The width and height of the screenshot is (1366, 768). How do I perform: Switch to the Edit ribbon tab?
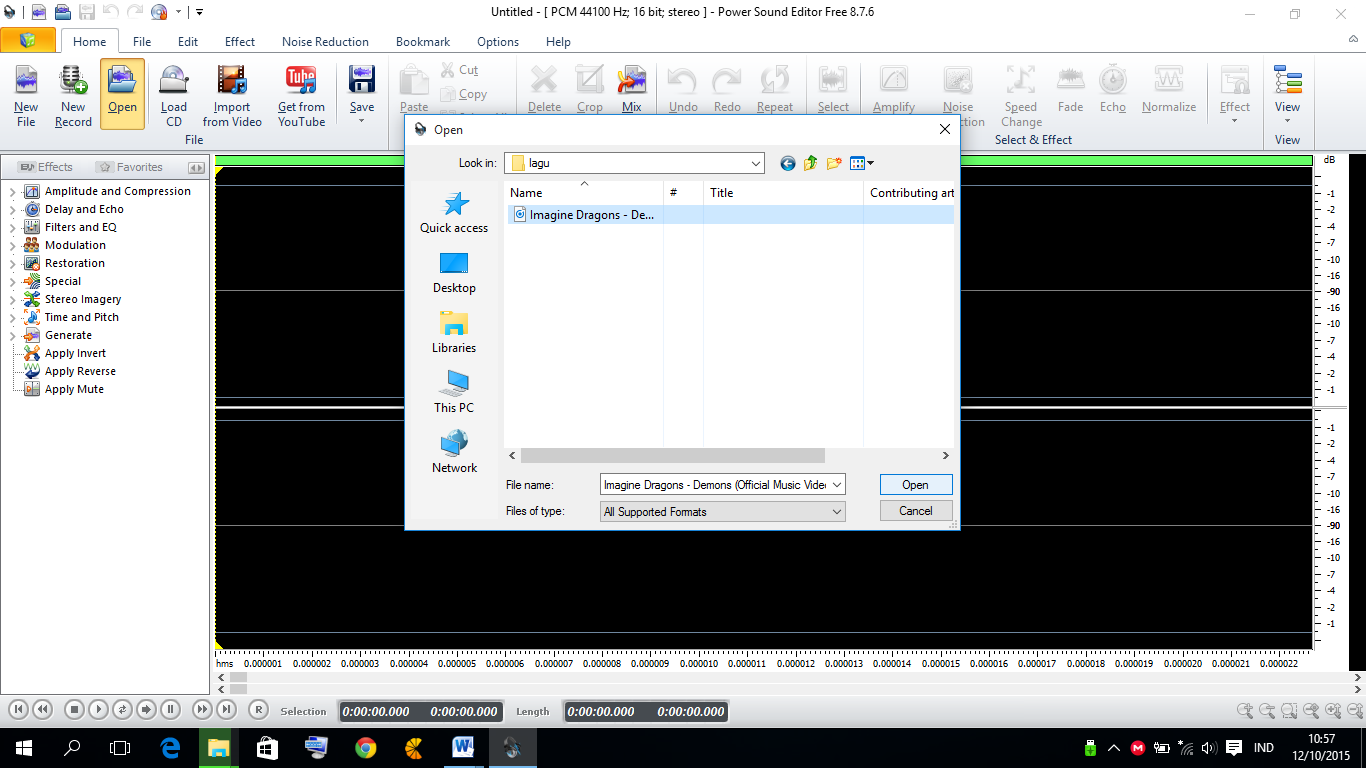(188, 42)
